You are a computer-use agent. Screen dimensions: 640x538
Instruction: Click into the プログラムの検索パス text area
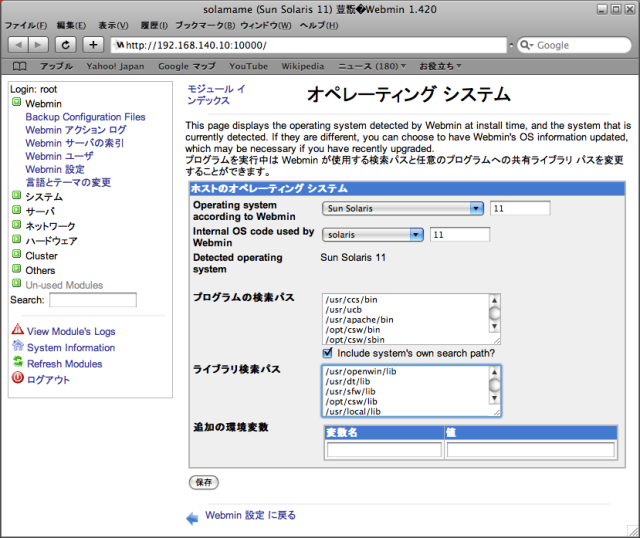click(406, 319)
